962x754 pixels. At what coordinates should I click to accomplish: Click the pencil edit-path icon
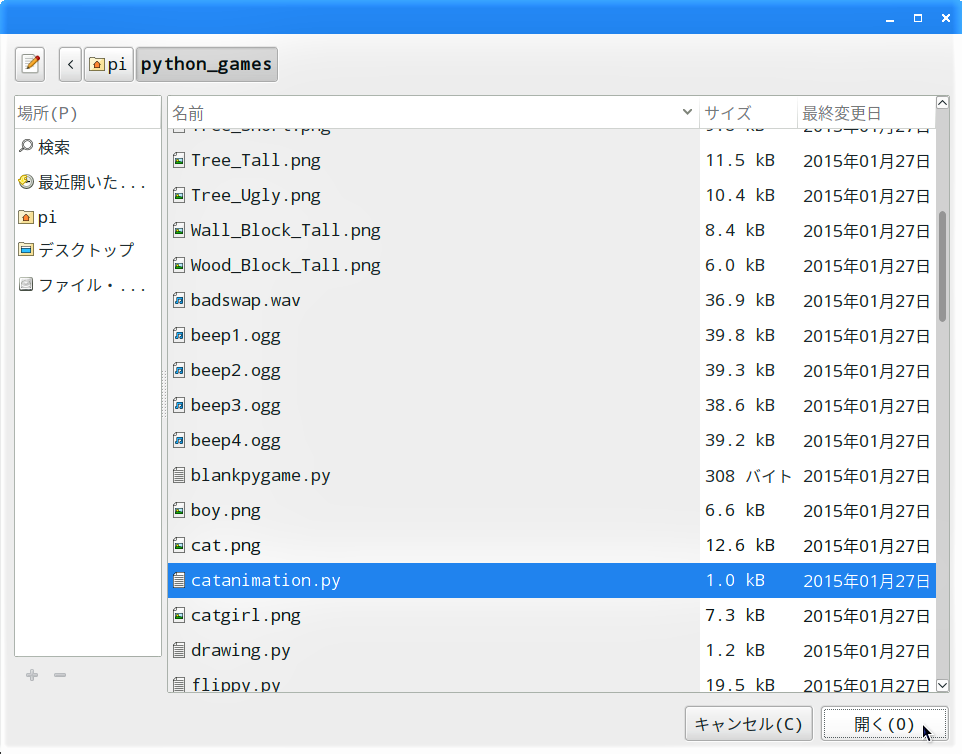30,64
